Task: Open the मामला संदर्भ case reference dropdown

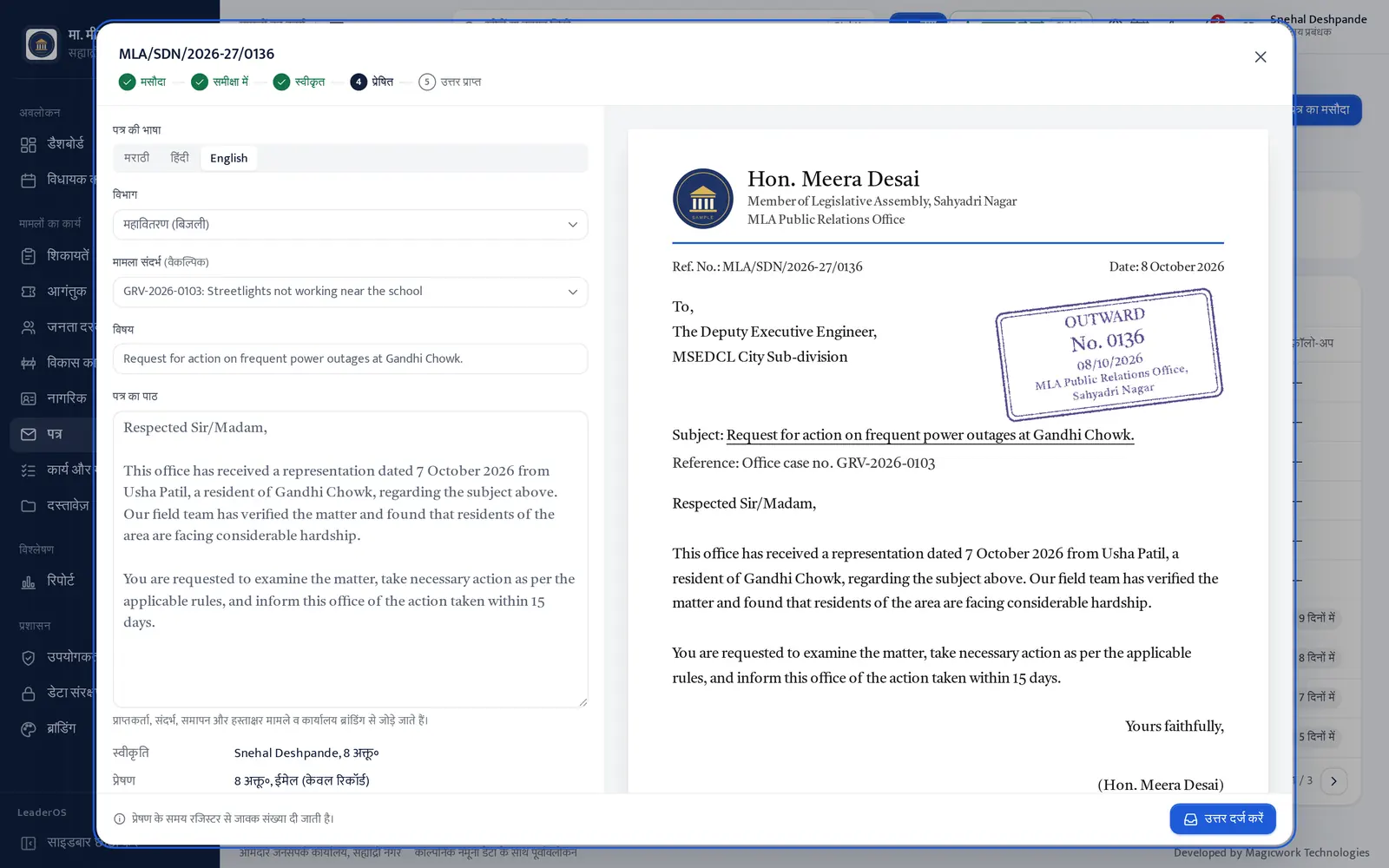Action: tap(350, 292)
